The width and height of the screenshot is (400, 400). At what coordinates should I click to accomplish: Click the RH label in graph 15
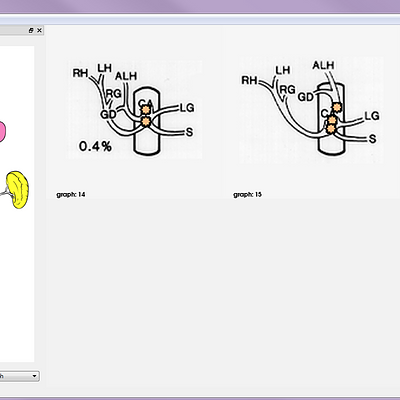click(x=249, y=80)
